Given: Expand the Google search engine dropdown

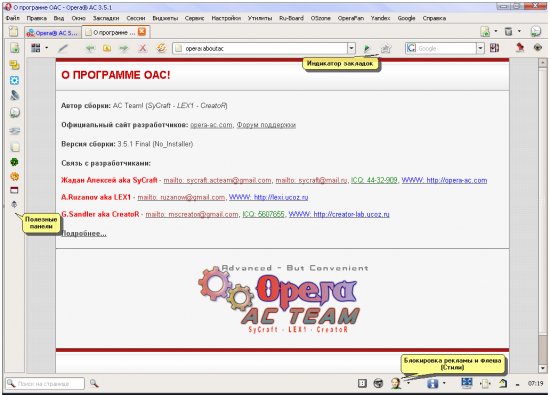Looking at the screenshot, I should pyautogui.click(x=480, y=48).
